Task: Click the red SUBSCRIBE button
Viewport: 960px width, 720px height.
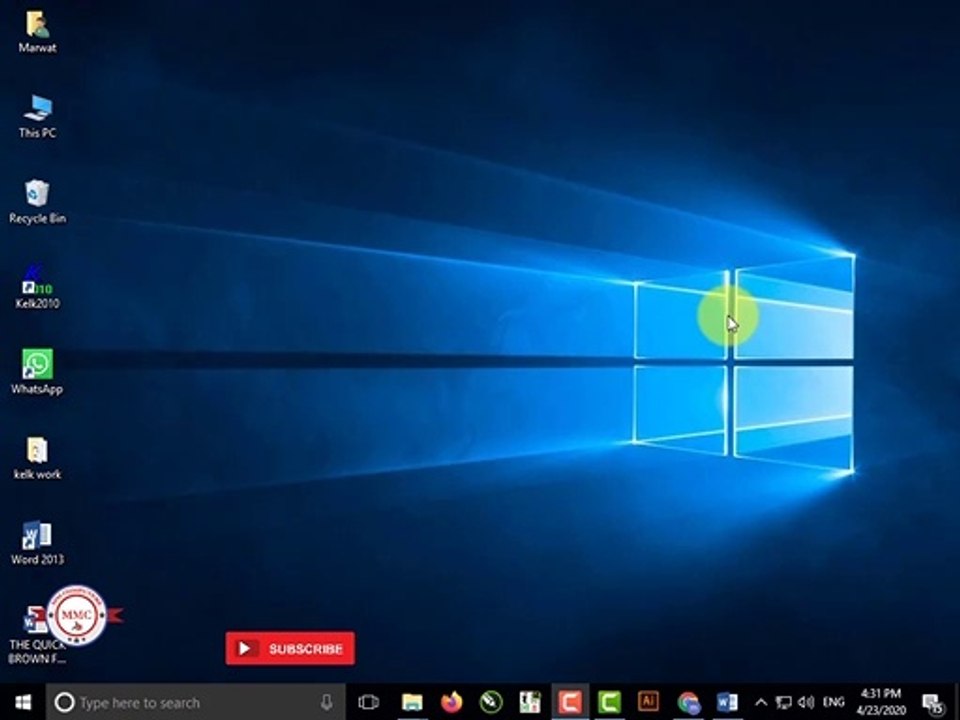Action: coord(290,648)
